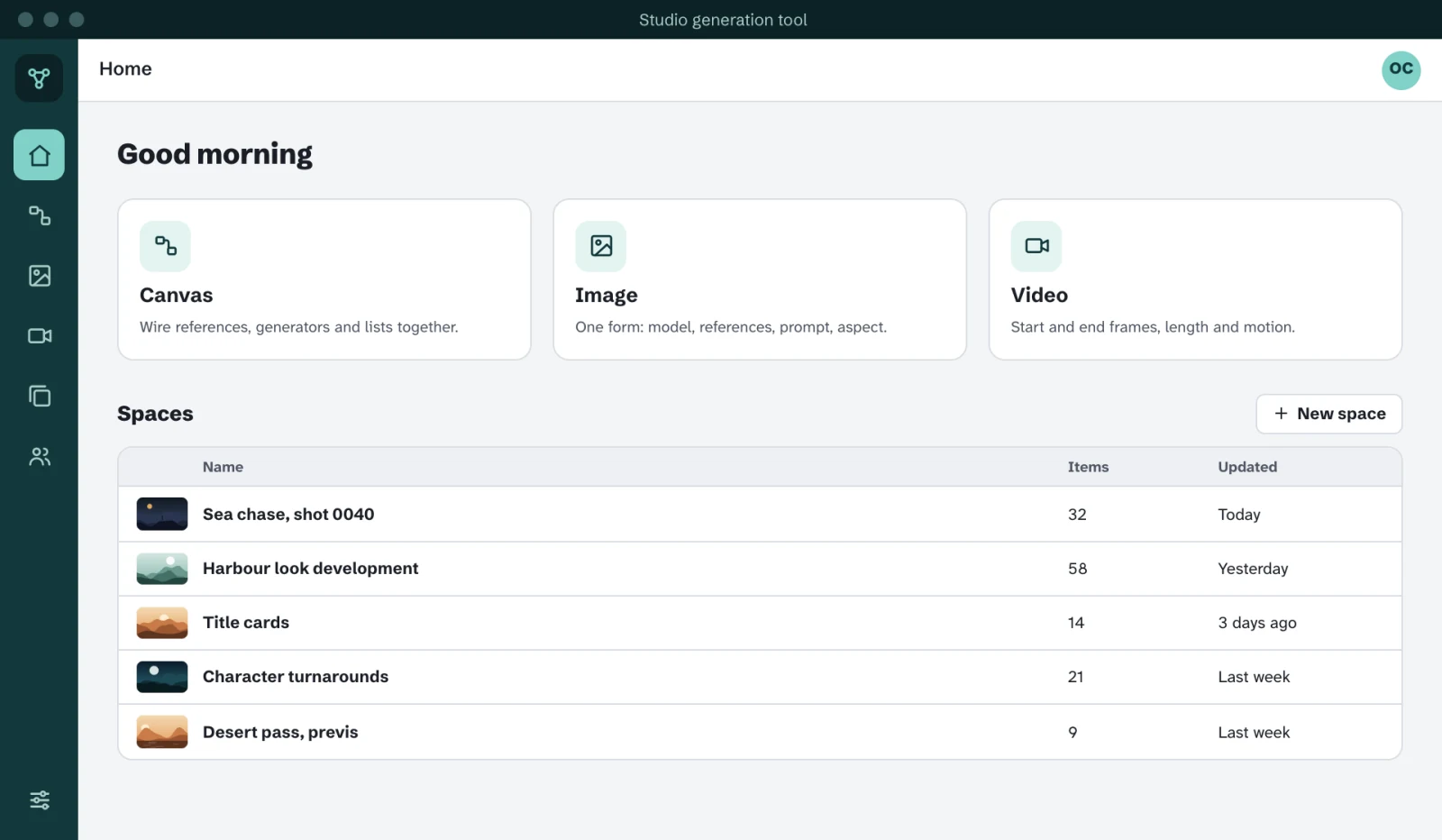Open the Video card
The width and height of the screenshot is (1442, 840).
[x=1195, y=279]
